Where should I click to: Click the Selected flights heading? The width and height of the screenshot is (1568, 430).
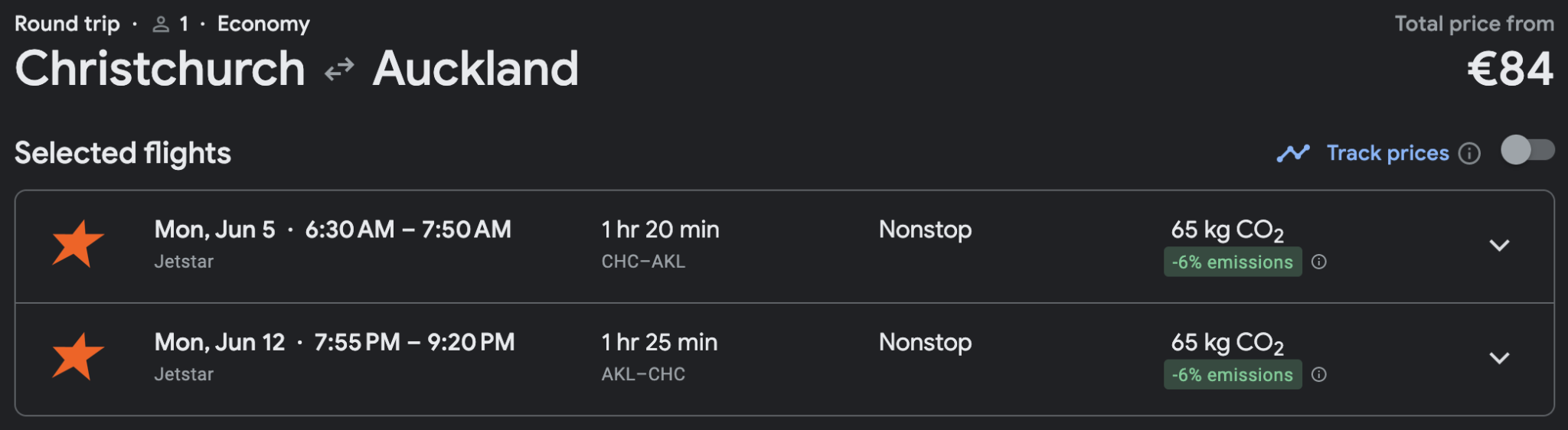pyautogui.click(x=122, y=153)
